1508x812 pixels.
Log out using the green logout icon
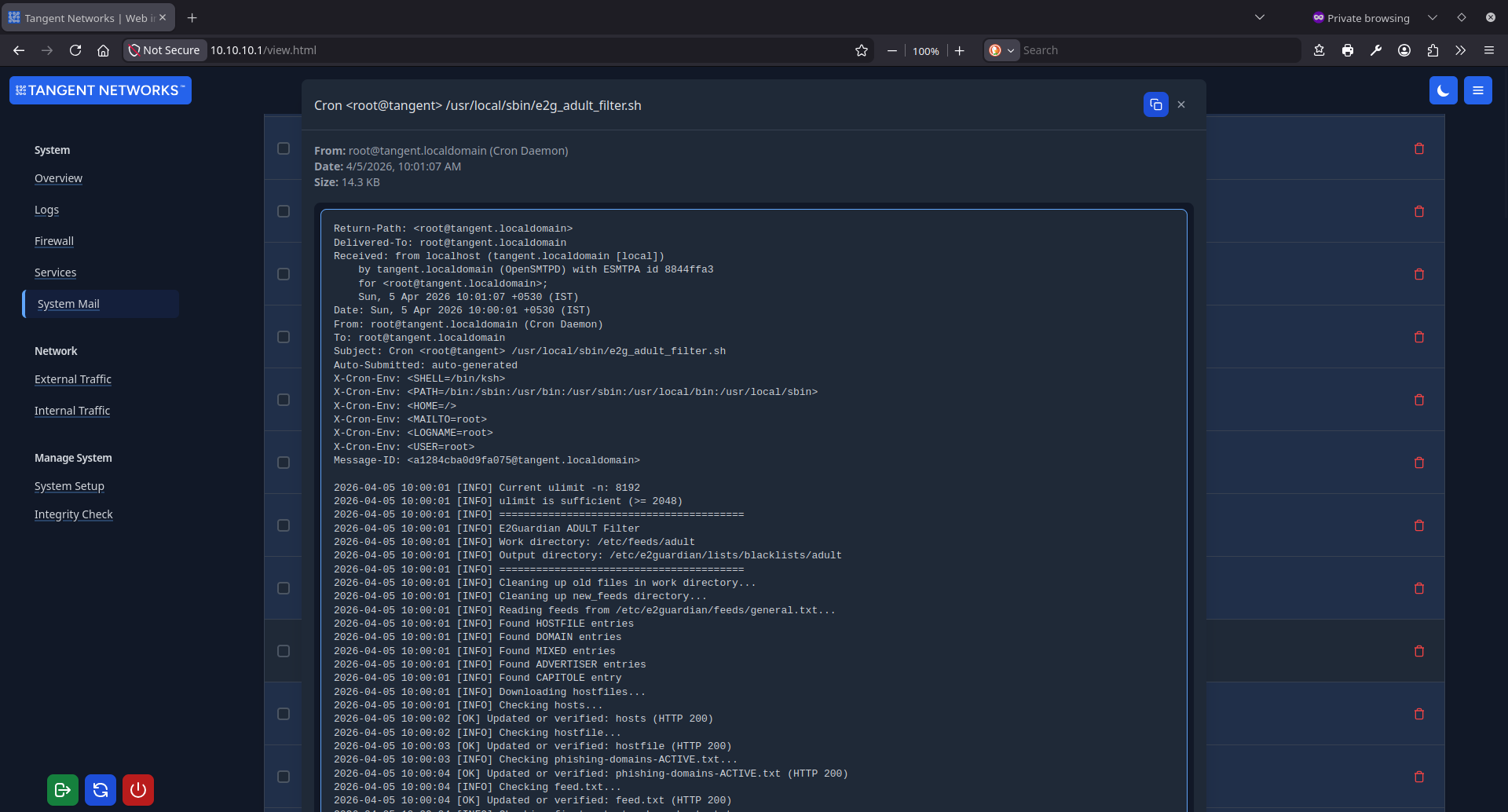62,790
